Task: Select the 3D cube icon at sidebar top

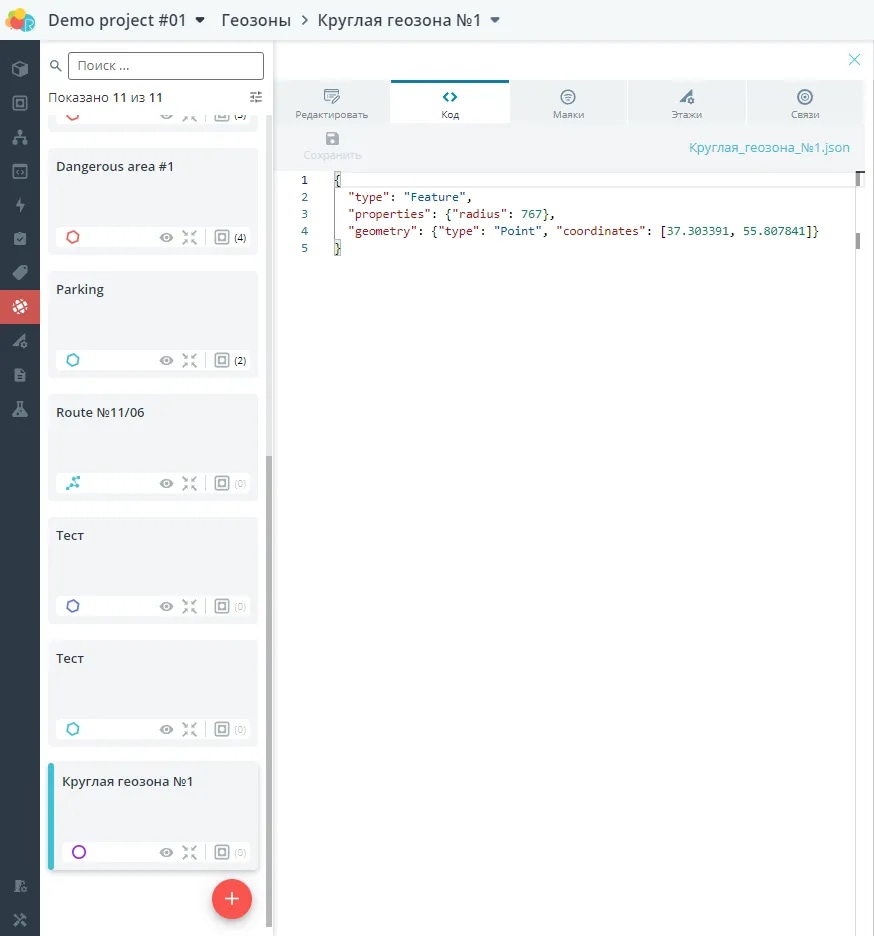Action: [20, 70]
